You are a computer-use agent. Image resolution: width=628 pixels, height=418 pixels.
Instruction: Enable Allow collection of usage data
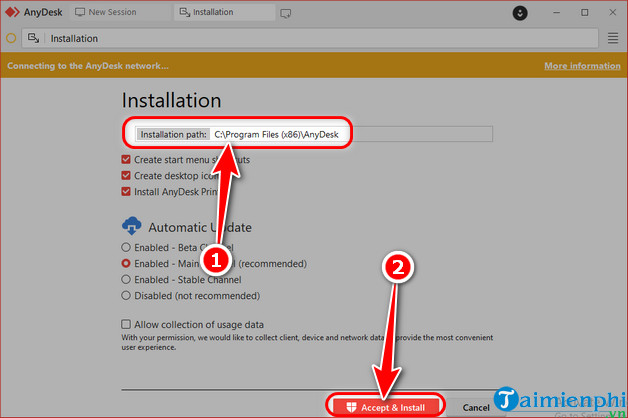(x=126, y=324)
